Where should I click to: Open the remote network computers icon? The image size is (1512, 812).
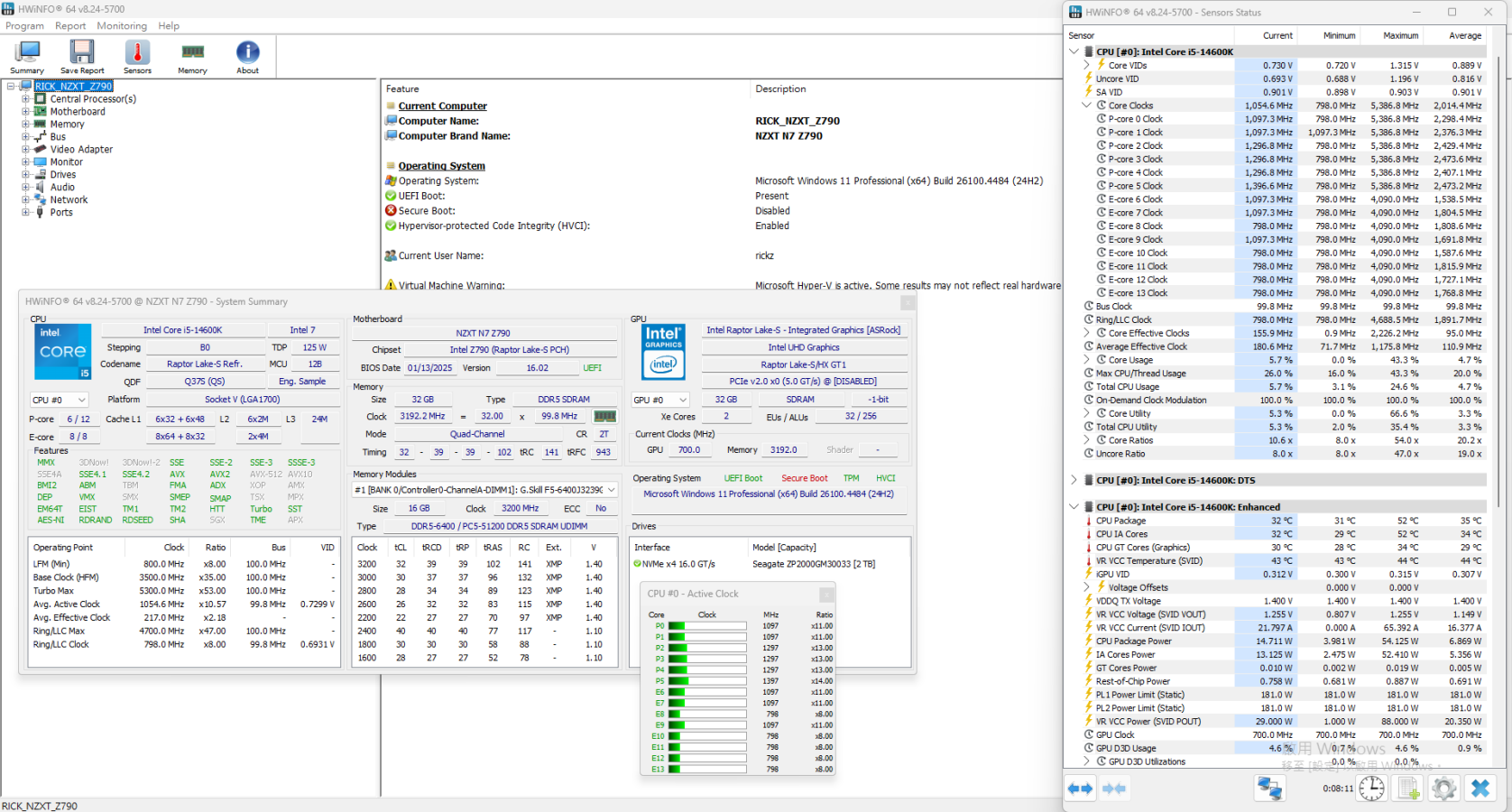pyautogui.click(x=1269, y=789)
